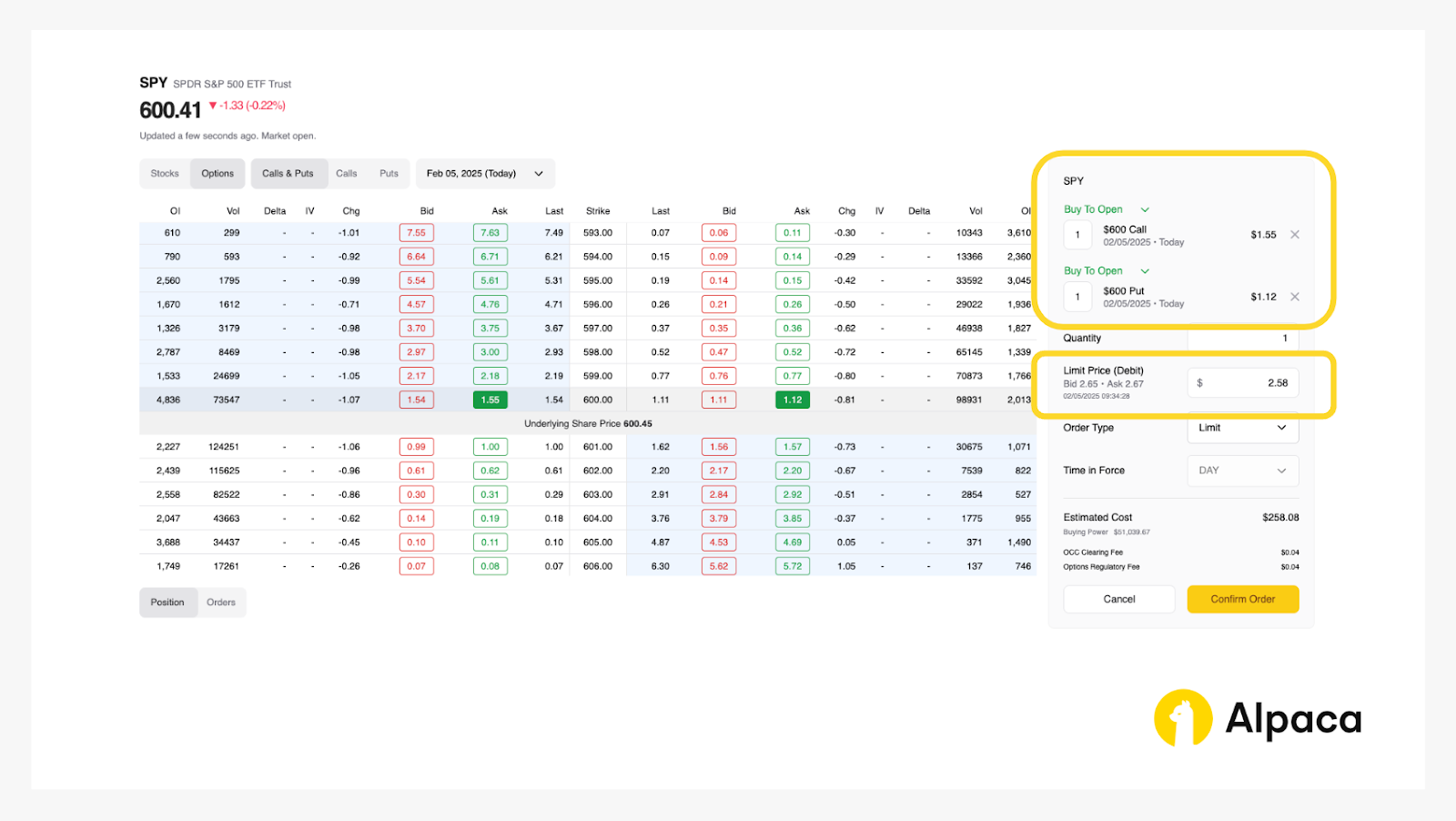Viewport: 1456px width, 821px height.
Task: Click put ask 4.69 at 605.00 strike
Action: click(x=793, y=542)
